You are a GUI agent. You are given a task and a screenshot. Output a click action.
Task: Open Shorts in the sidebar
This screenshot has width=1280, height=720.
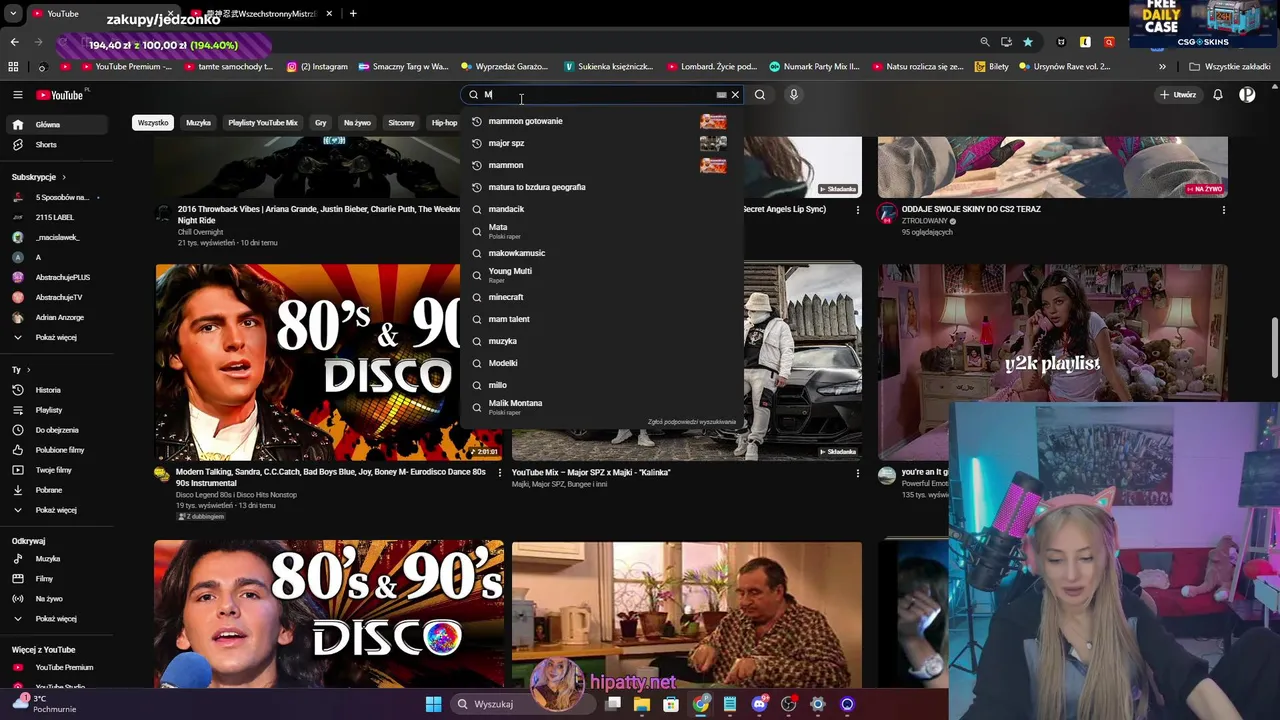click(x=57, y=145)
